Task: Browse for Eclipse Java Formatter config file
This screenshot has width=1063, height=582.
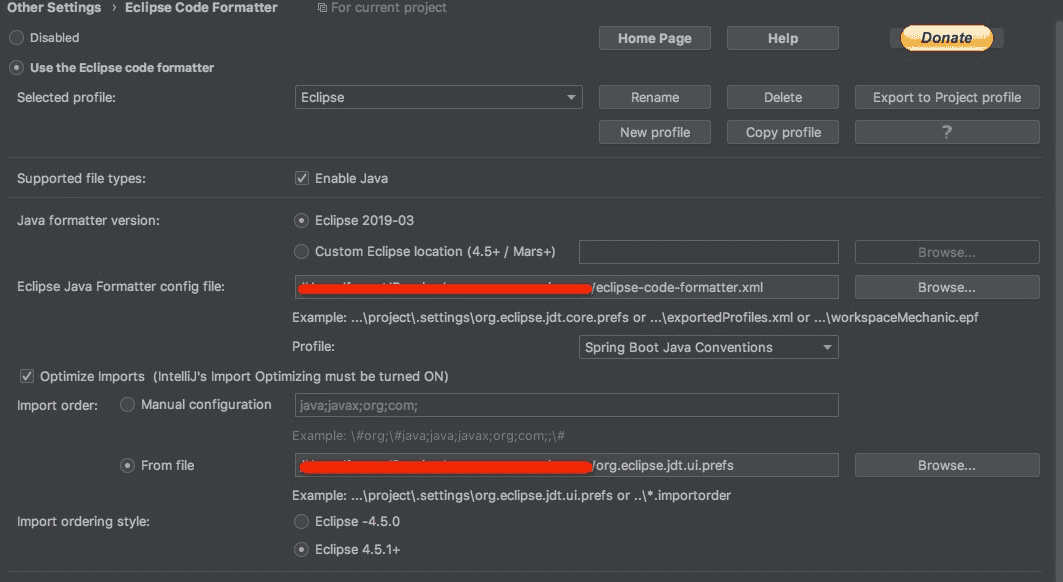Action: point(947,287)
